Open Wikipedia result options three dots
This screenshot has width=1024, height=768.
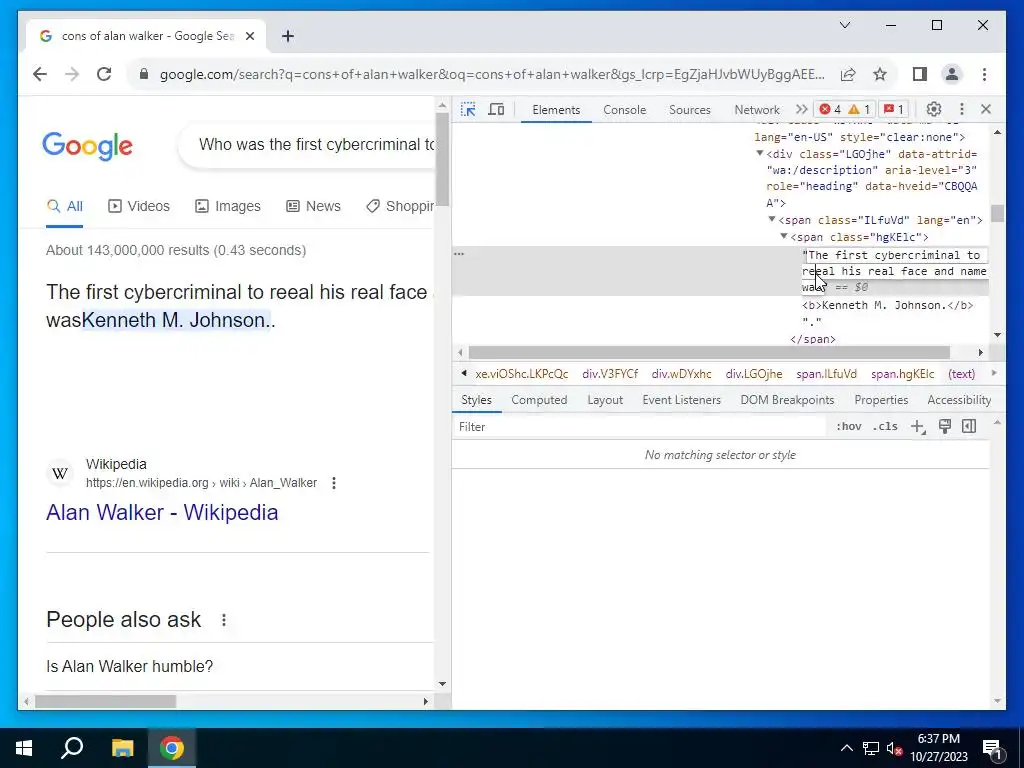(x=334, y=483)
